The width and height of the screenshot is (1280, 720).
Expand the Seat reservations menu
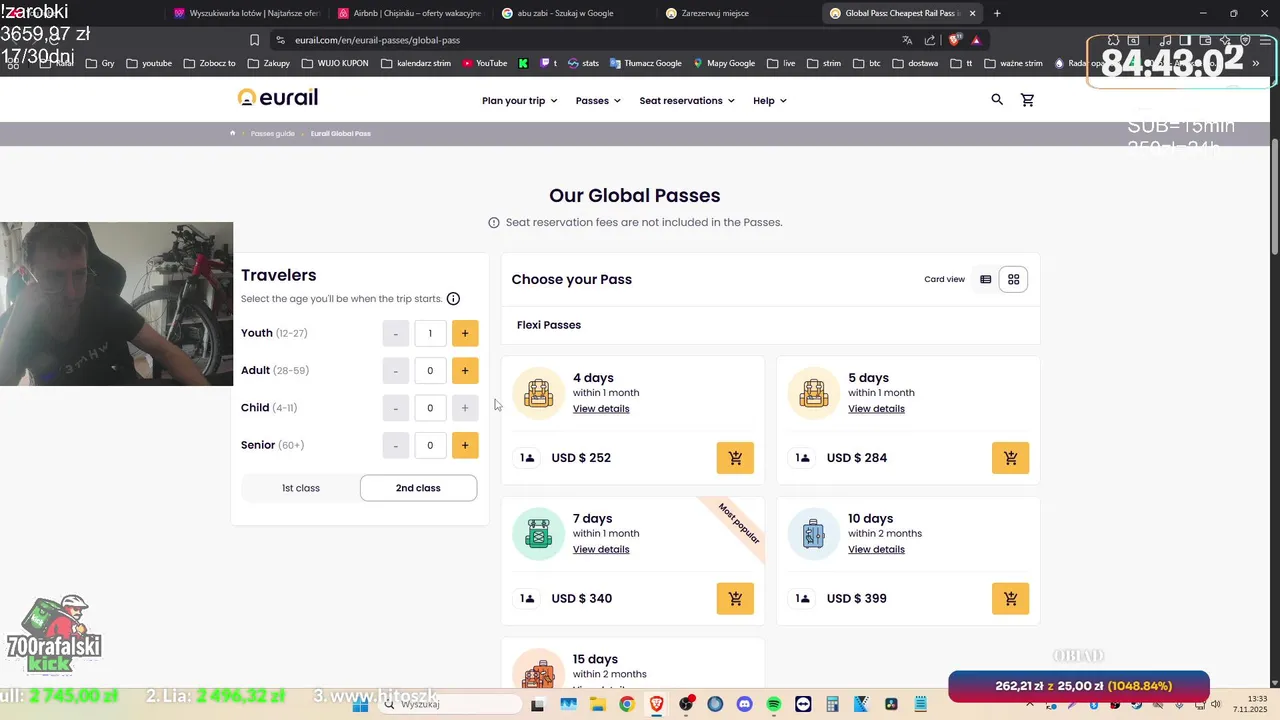click(x=687, y=101)
